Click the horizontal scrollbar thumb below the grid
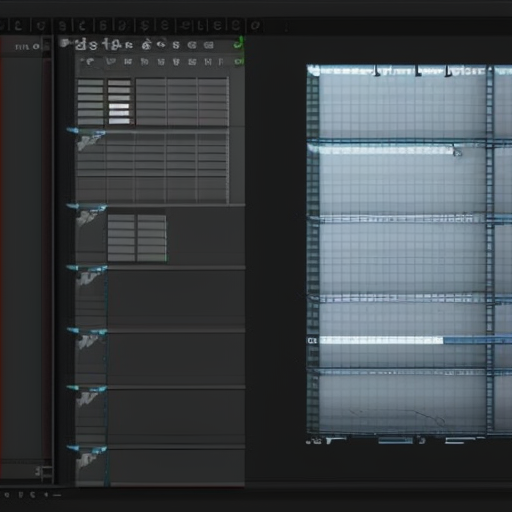This screenshot has width=512, height=512. (x=395, y=441)
